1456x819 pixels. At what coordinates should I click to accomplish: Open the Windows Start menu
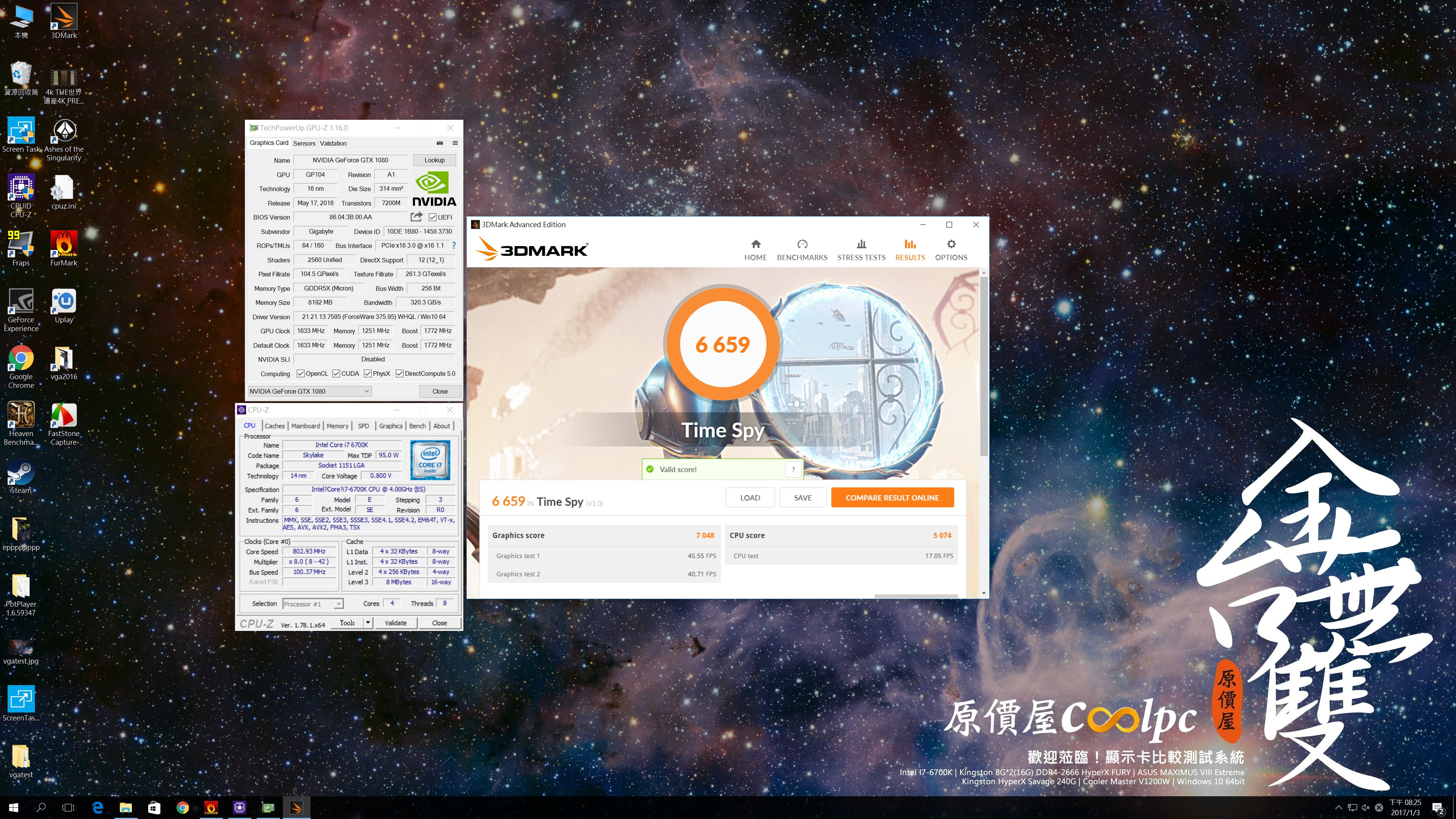pos(14,808)
